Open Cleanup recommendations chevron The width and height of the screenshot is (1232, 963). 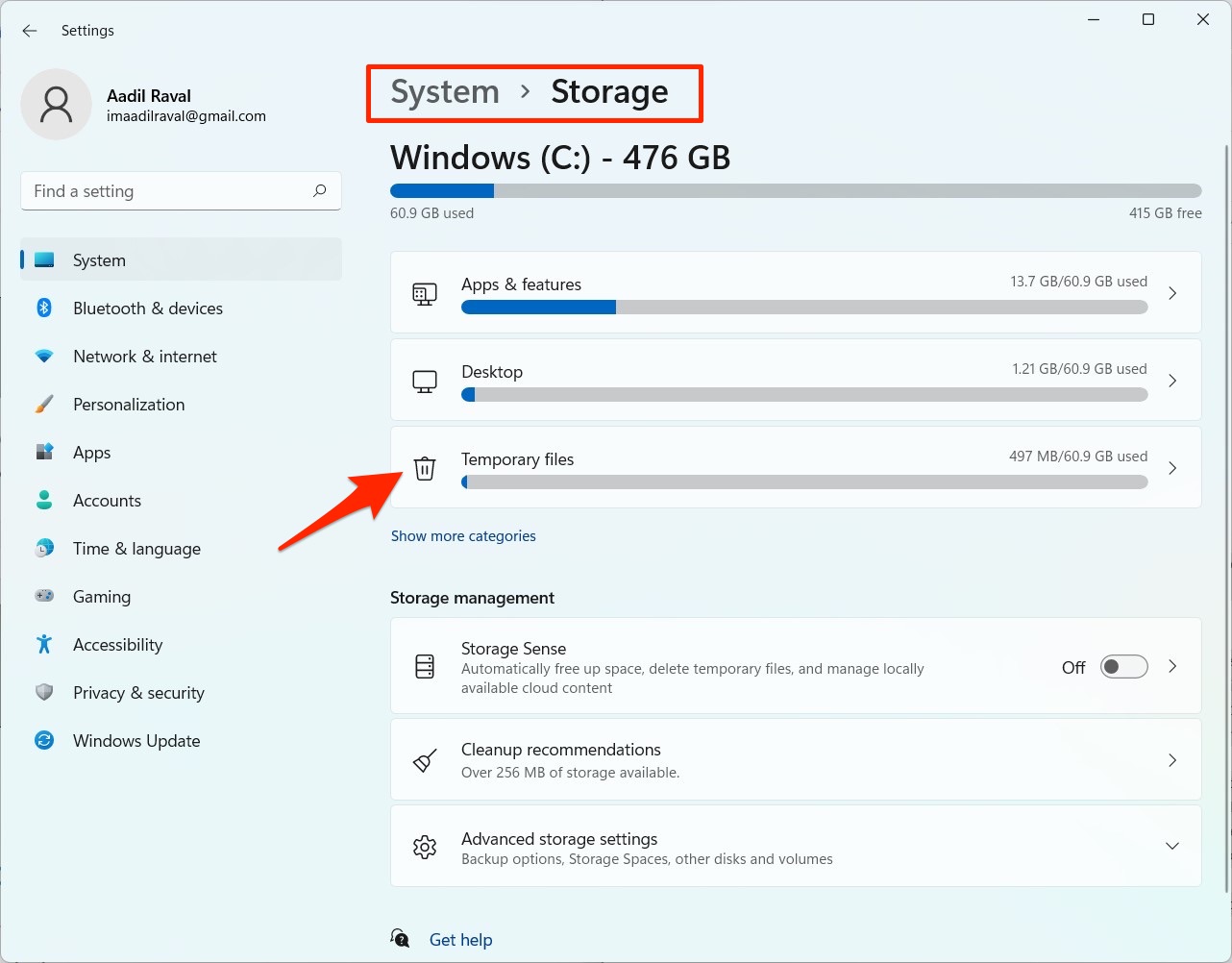(1172, 760)
